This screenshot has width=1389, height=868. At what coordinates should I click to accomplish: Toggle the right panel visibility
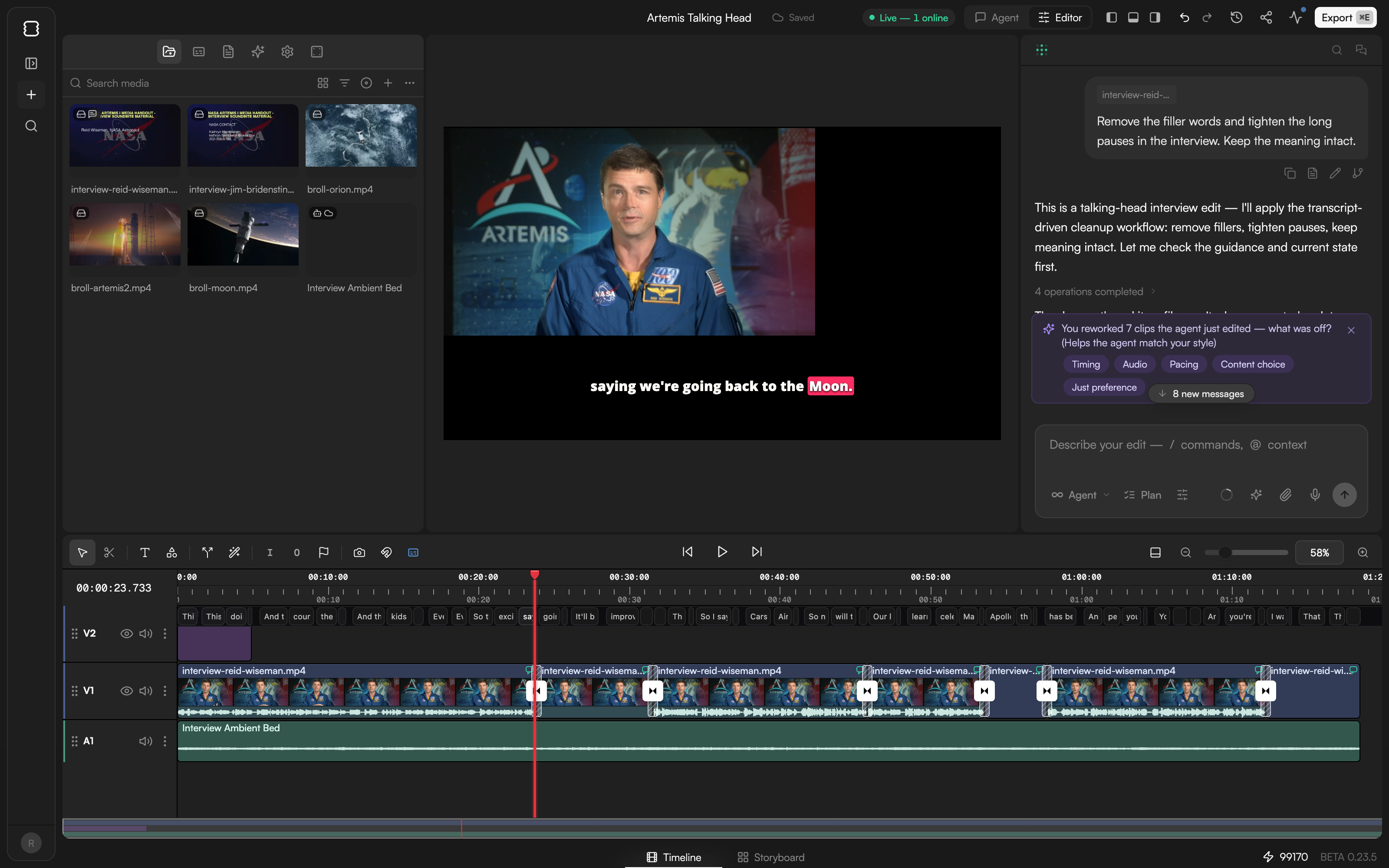1155,18
